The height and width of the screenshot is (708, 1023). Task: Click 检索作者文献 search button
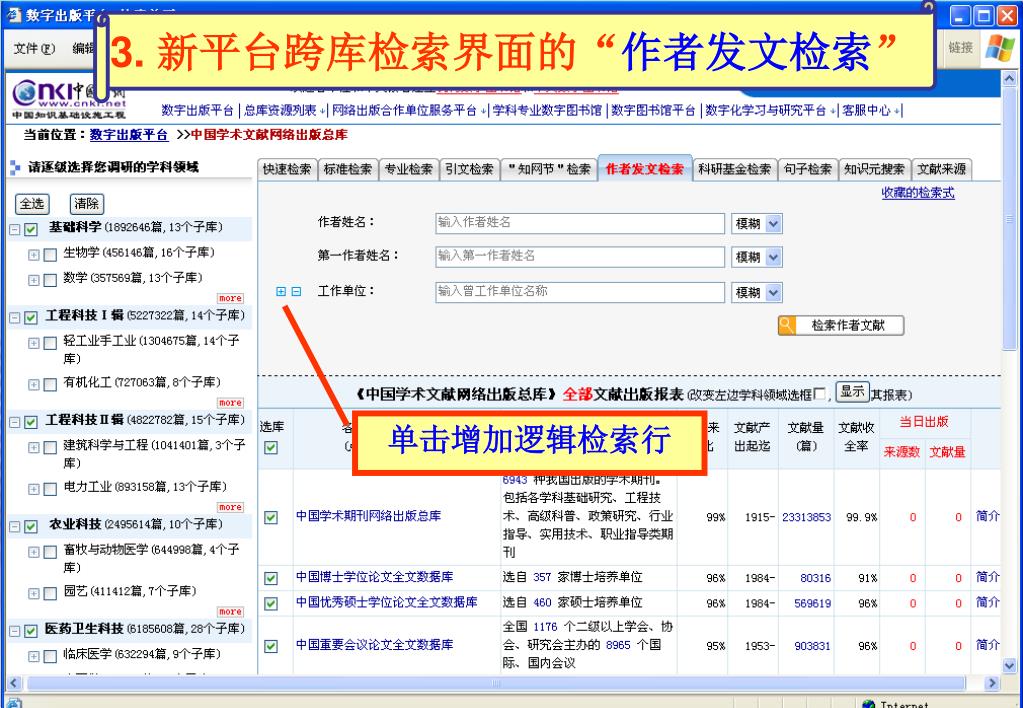(841, 325)
